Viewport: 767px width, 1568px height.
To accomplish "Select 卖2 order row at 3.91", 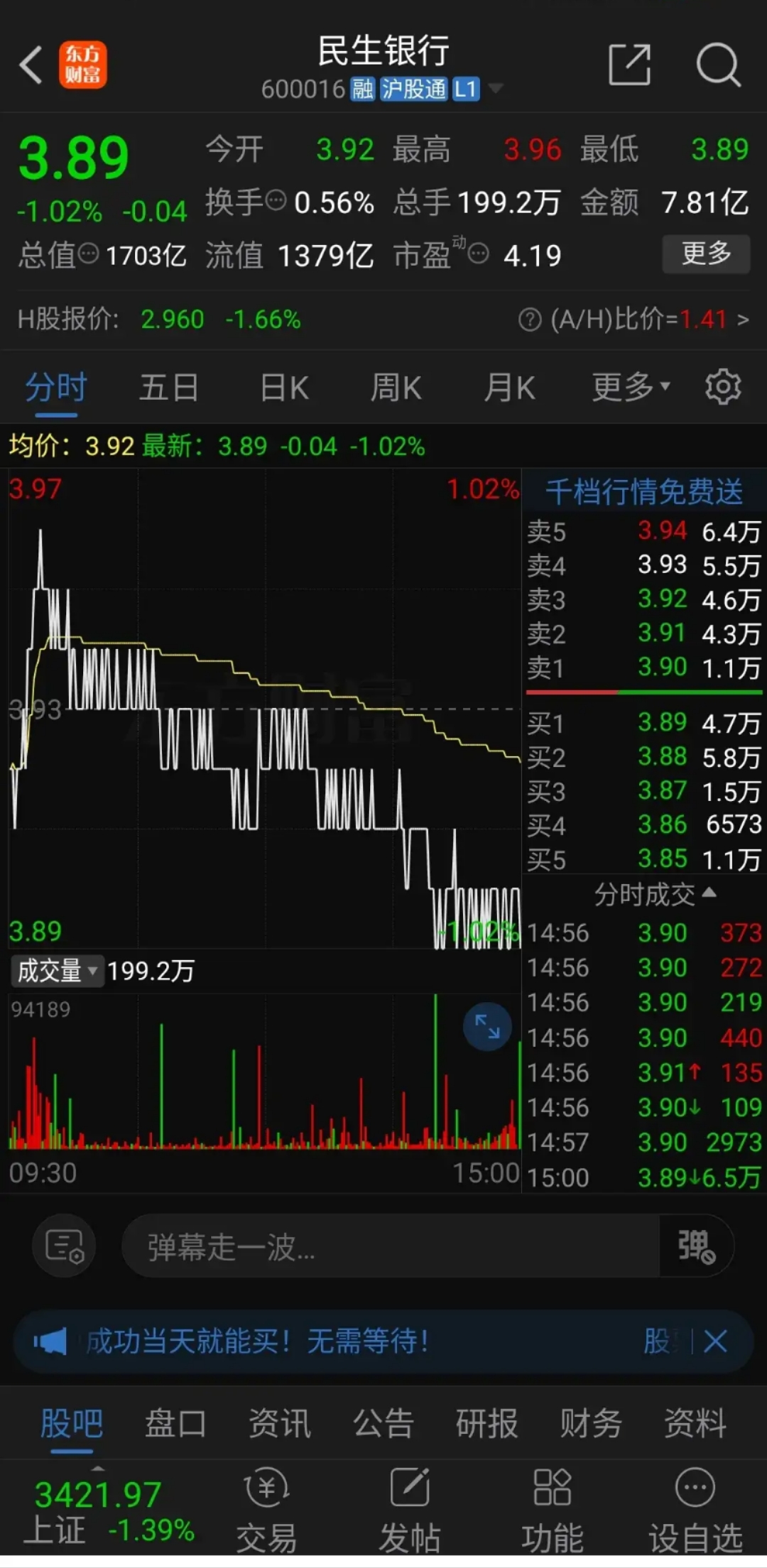I will pos(644,633).
